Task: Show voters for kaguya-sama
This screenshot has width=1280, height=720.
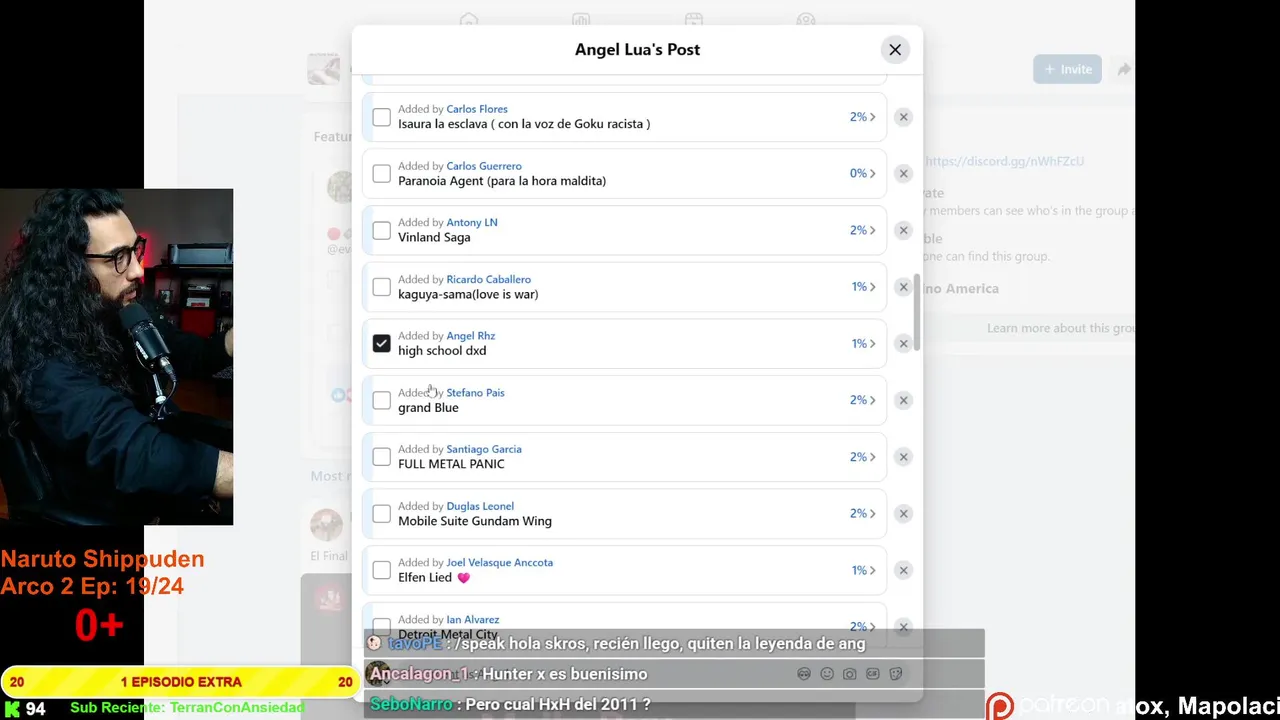Action: tap(863, 287)
